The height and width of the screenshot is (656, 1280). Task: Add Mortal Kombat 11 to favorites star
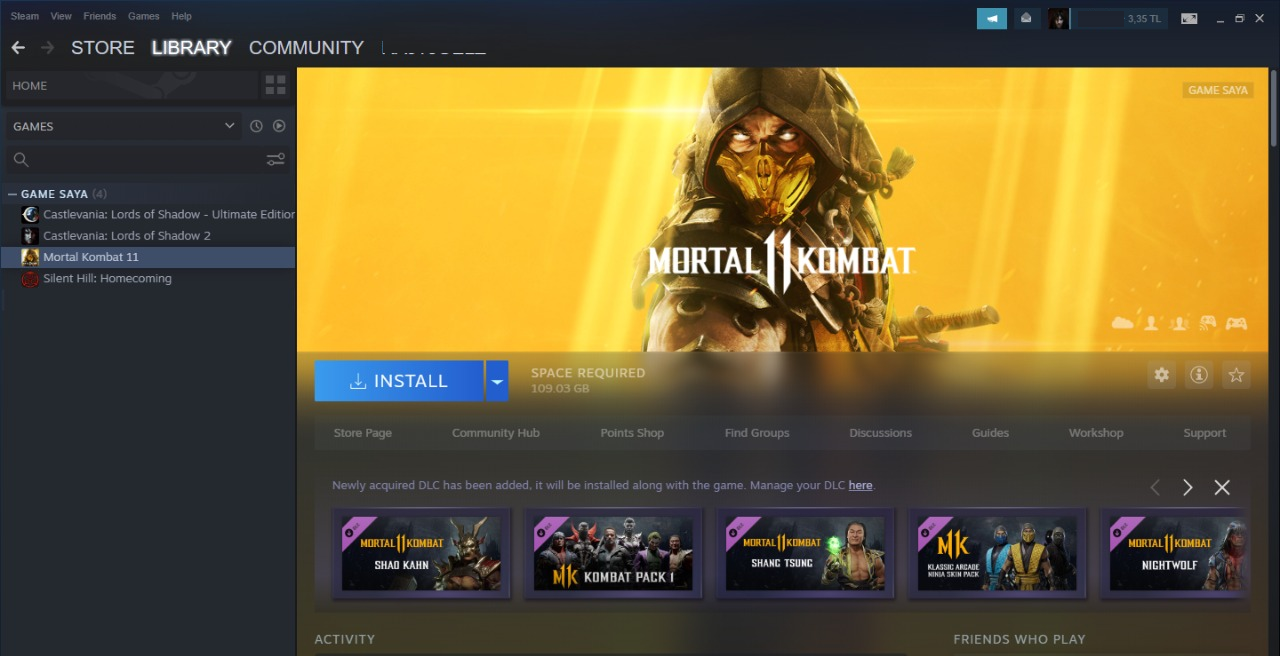[x=1236, y=375]
